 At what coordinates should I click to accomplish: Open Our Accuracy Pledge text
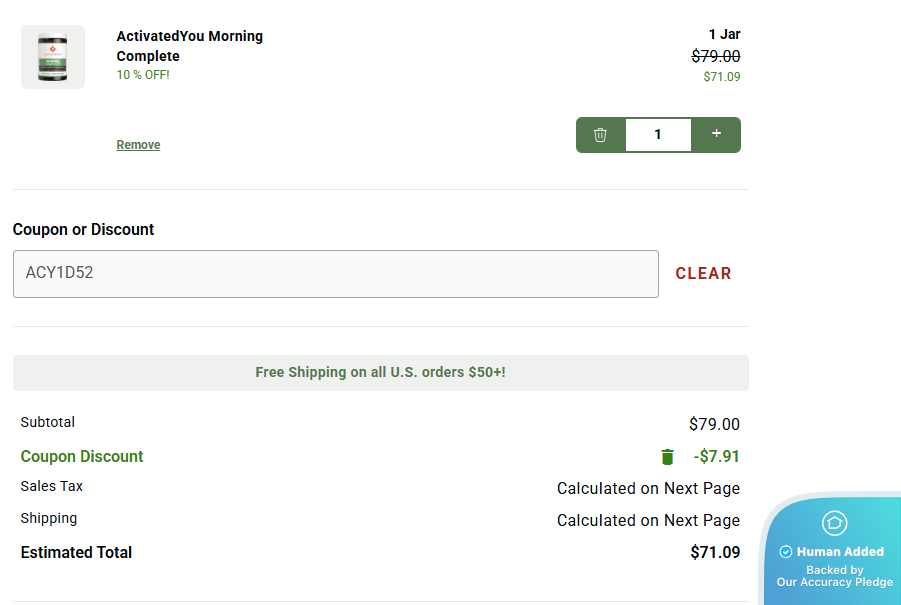tap(834, 582)
